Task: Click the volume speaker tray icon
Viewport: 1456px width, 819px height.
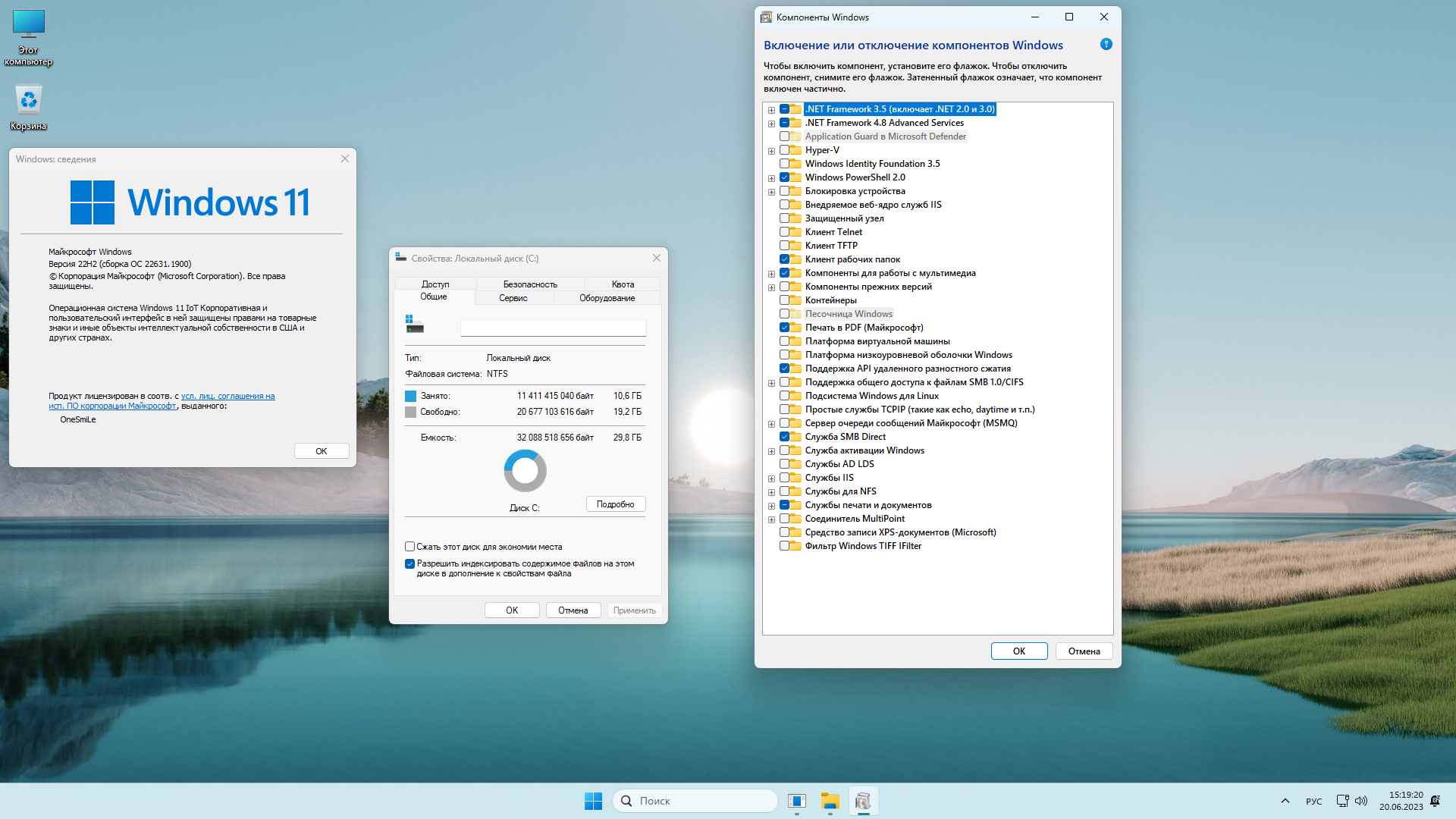Action: point(1361,801)
